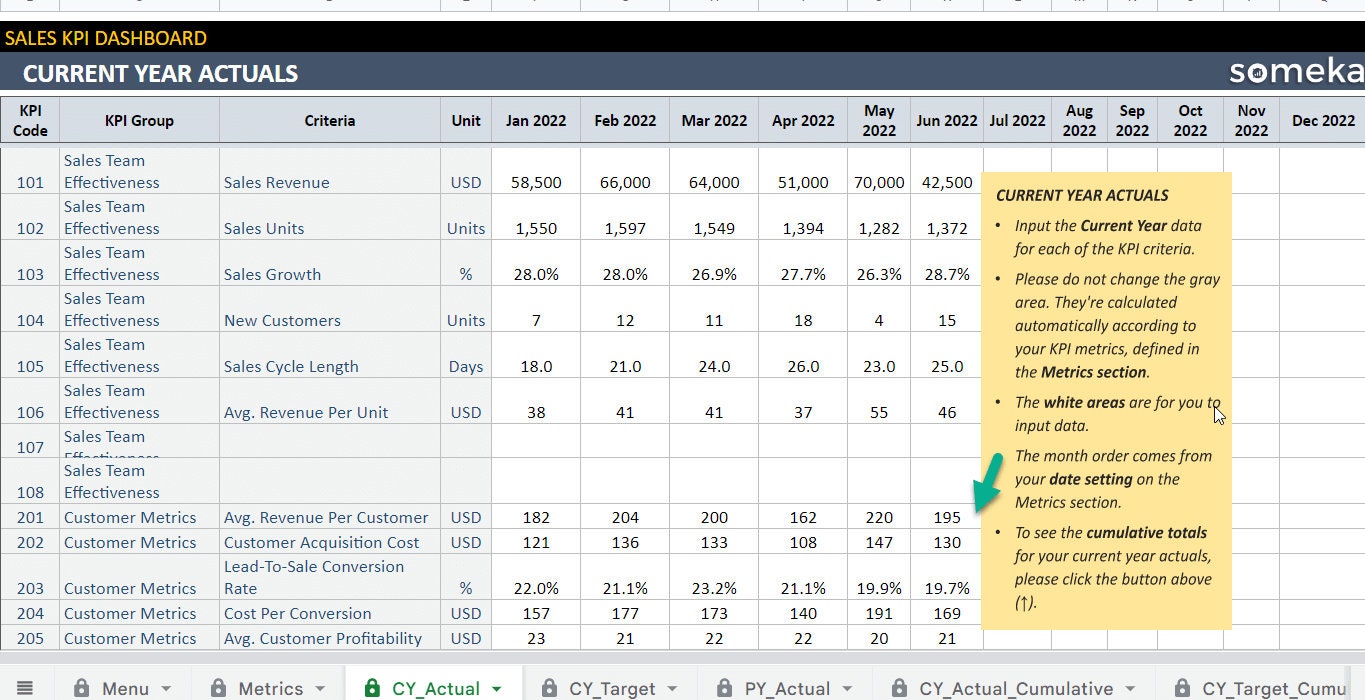Image resolution: width=1365 pixels, height=700 pixels.
Task: Select the Dec 2022 column header
Action: click(1323, 120)
